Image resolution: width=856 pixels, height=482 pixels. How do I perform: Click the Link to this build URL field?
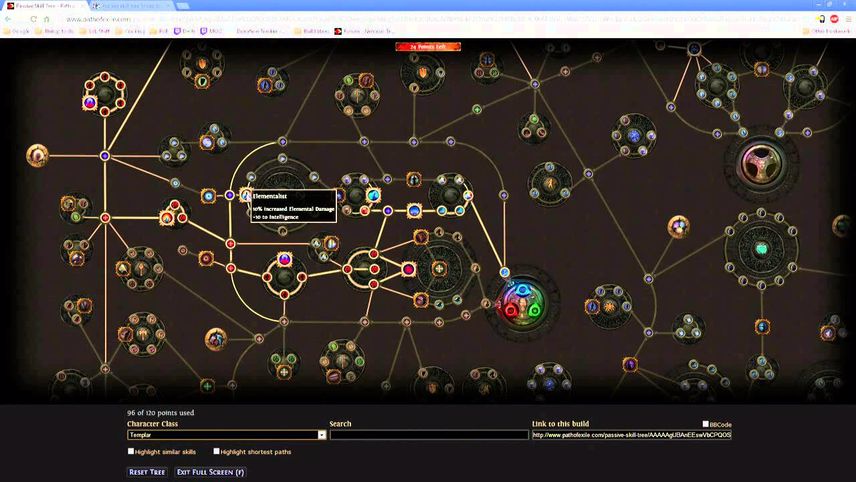coord(632,435)
